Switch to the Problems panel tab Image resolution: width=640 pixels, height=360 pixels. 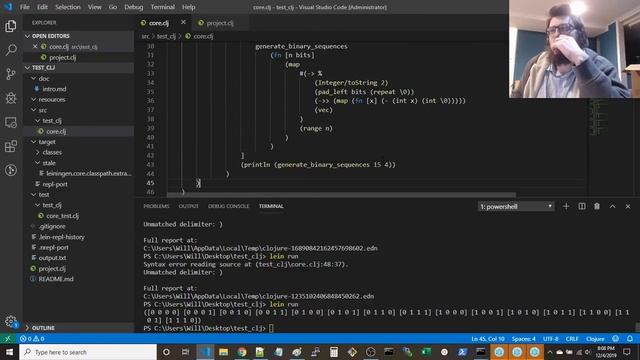[156, 206]
